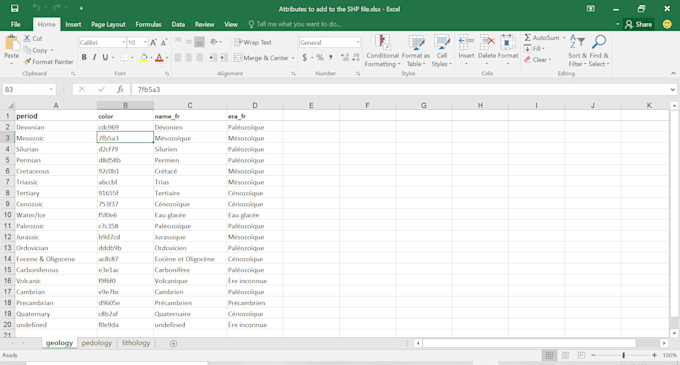Click the Share button
Image resolution: width=680 pixels, height=365 pixels.
tap(638, 24)
